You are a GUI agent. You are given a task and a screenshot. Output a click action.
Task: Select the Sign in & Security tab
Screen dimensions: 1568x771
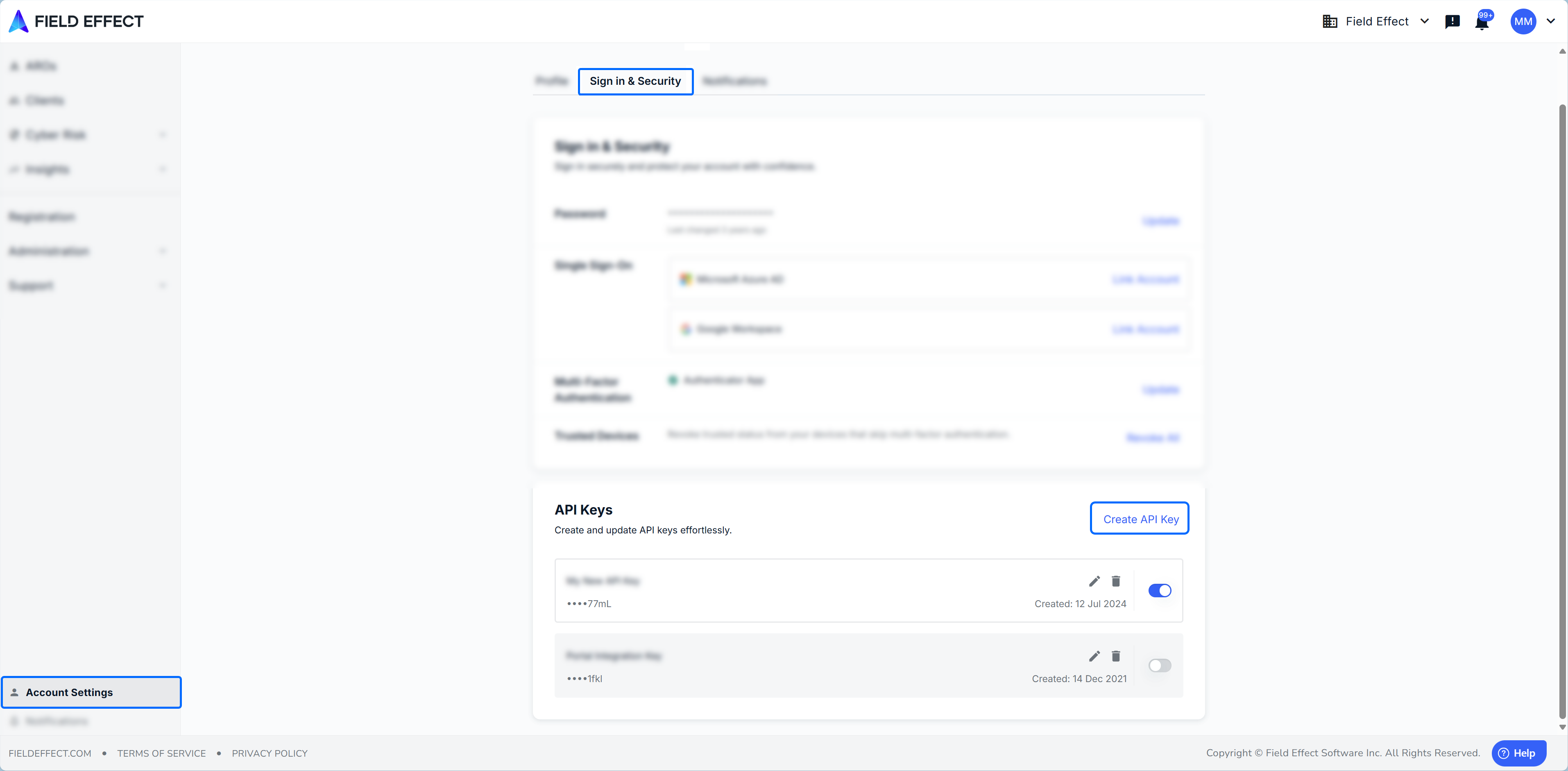click(635, 81)
